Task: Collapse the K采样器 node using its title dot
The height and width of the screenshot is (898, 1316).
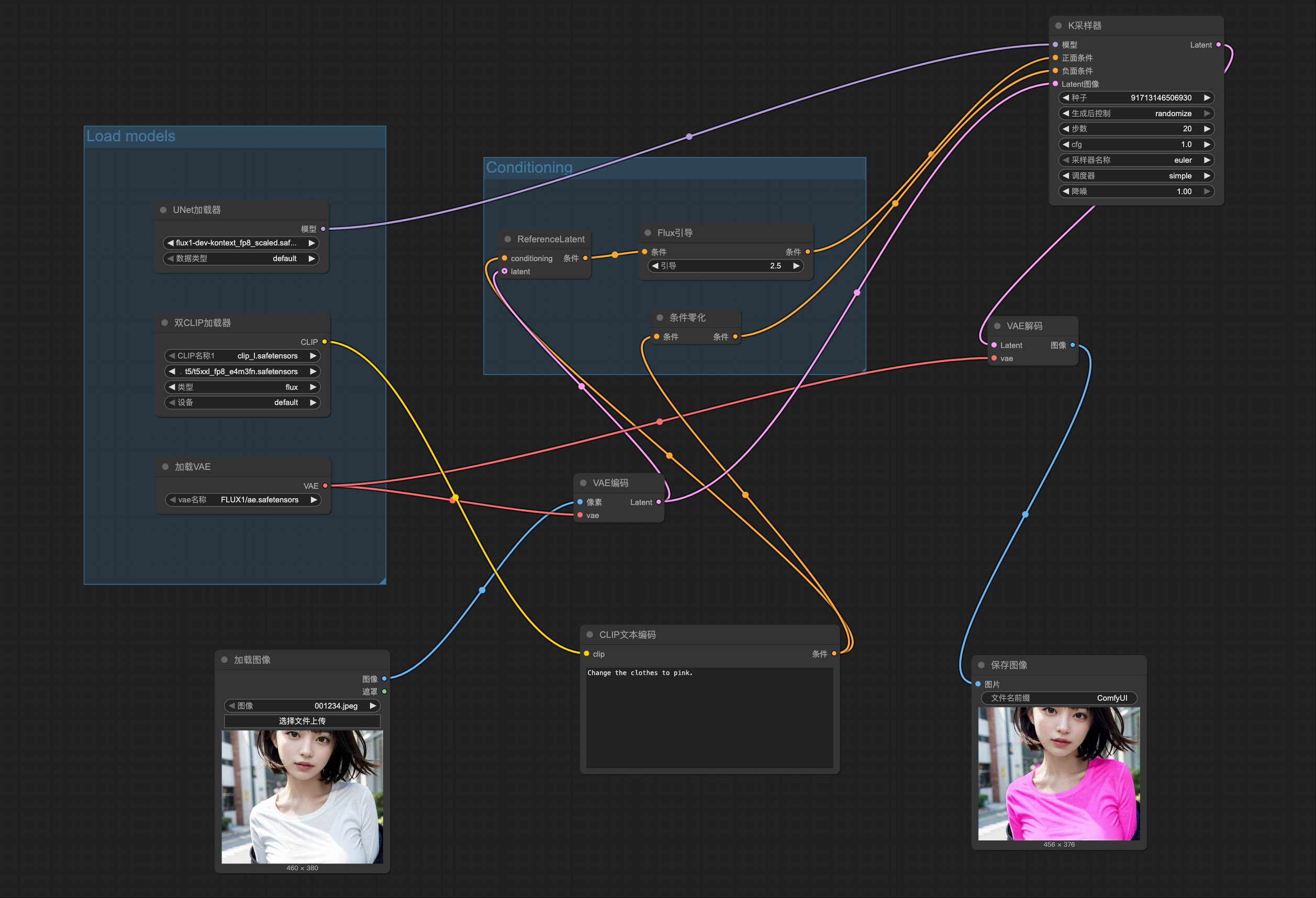Action: click(1058, 26)
